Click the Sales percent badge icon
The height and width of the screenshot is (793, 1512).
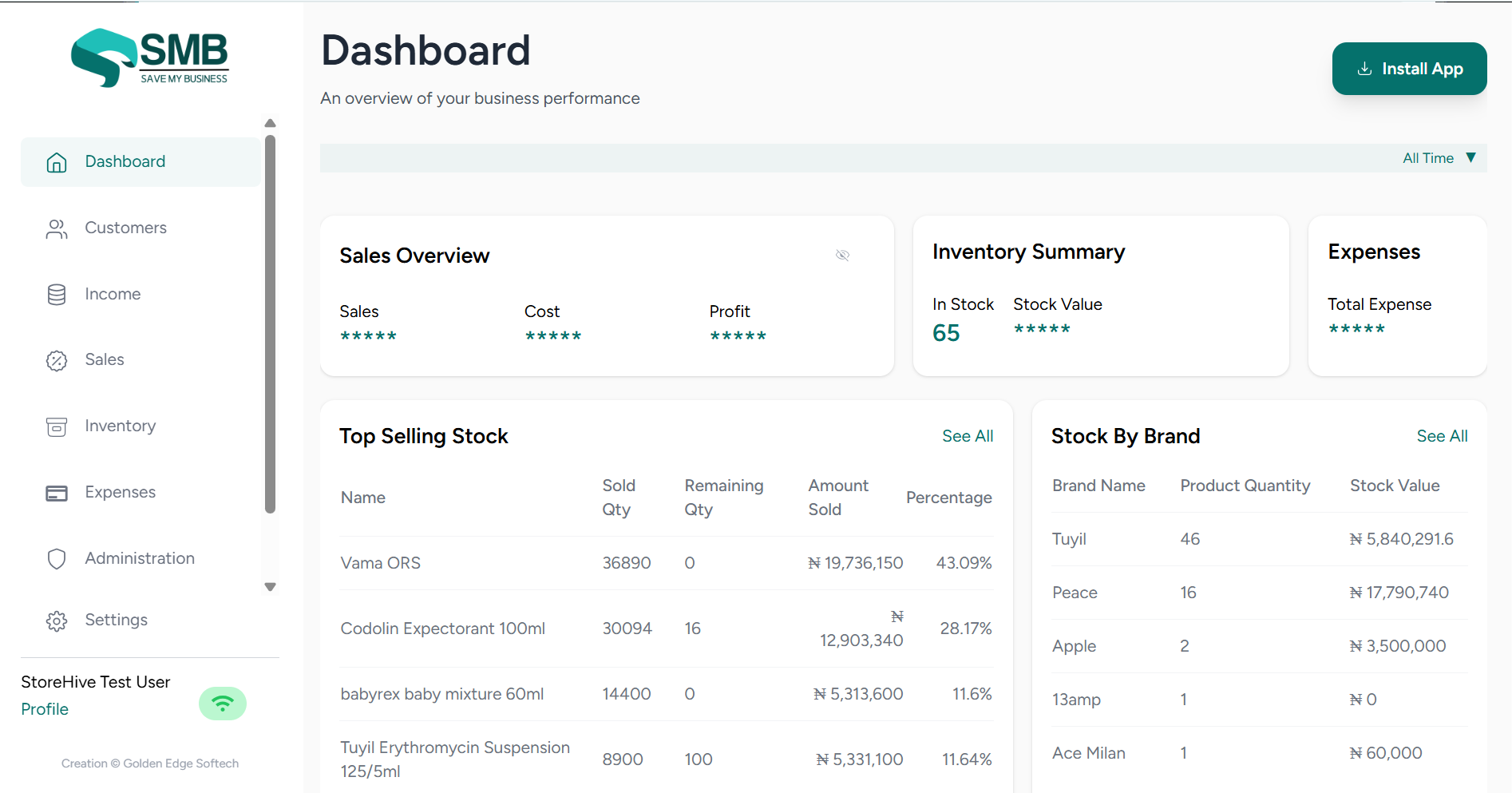point(57,361)
